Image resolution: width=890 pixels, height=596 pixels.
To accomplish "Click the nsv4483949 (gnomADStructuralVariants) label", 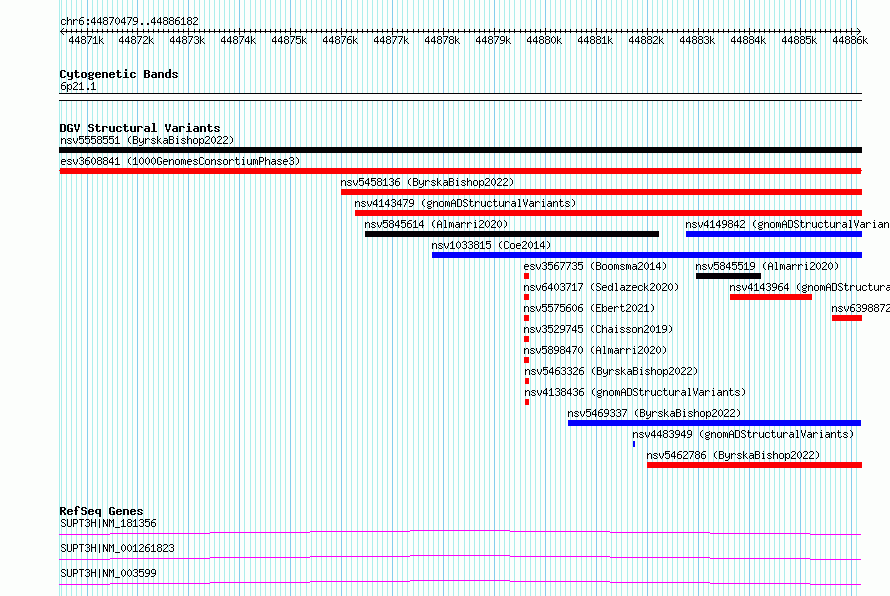I will [743, 434].
